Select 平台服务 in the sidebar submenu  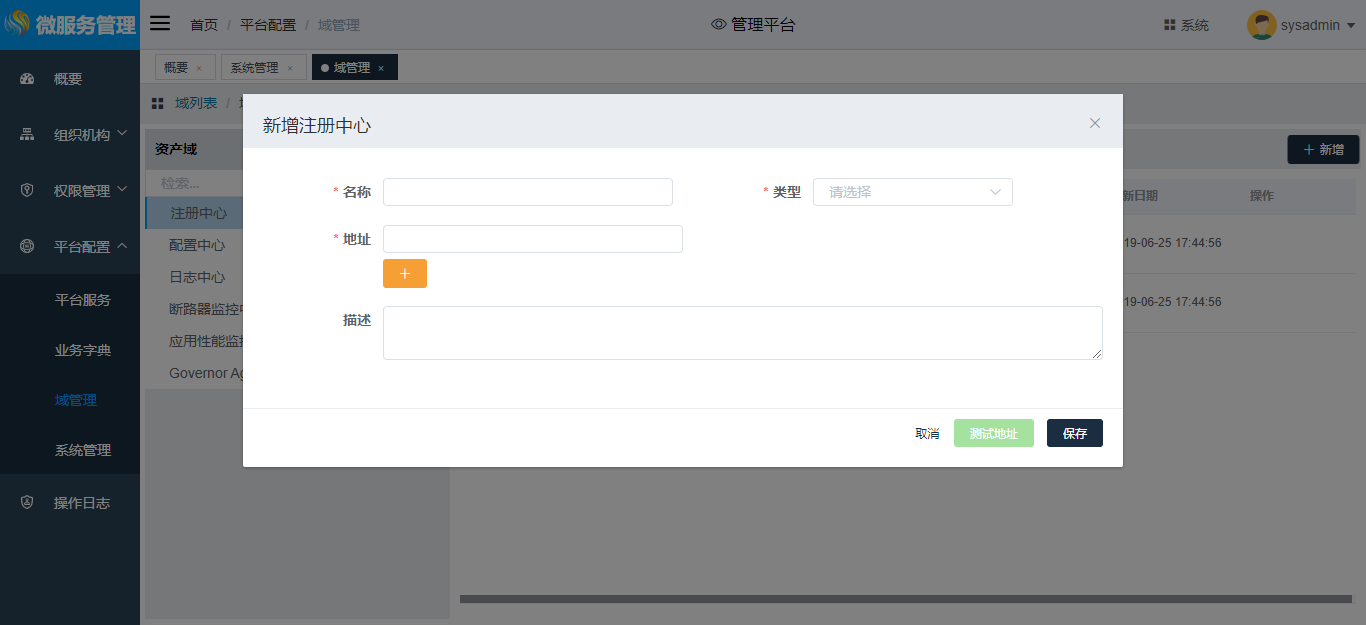point(83,300)
